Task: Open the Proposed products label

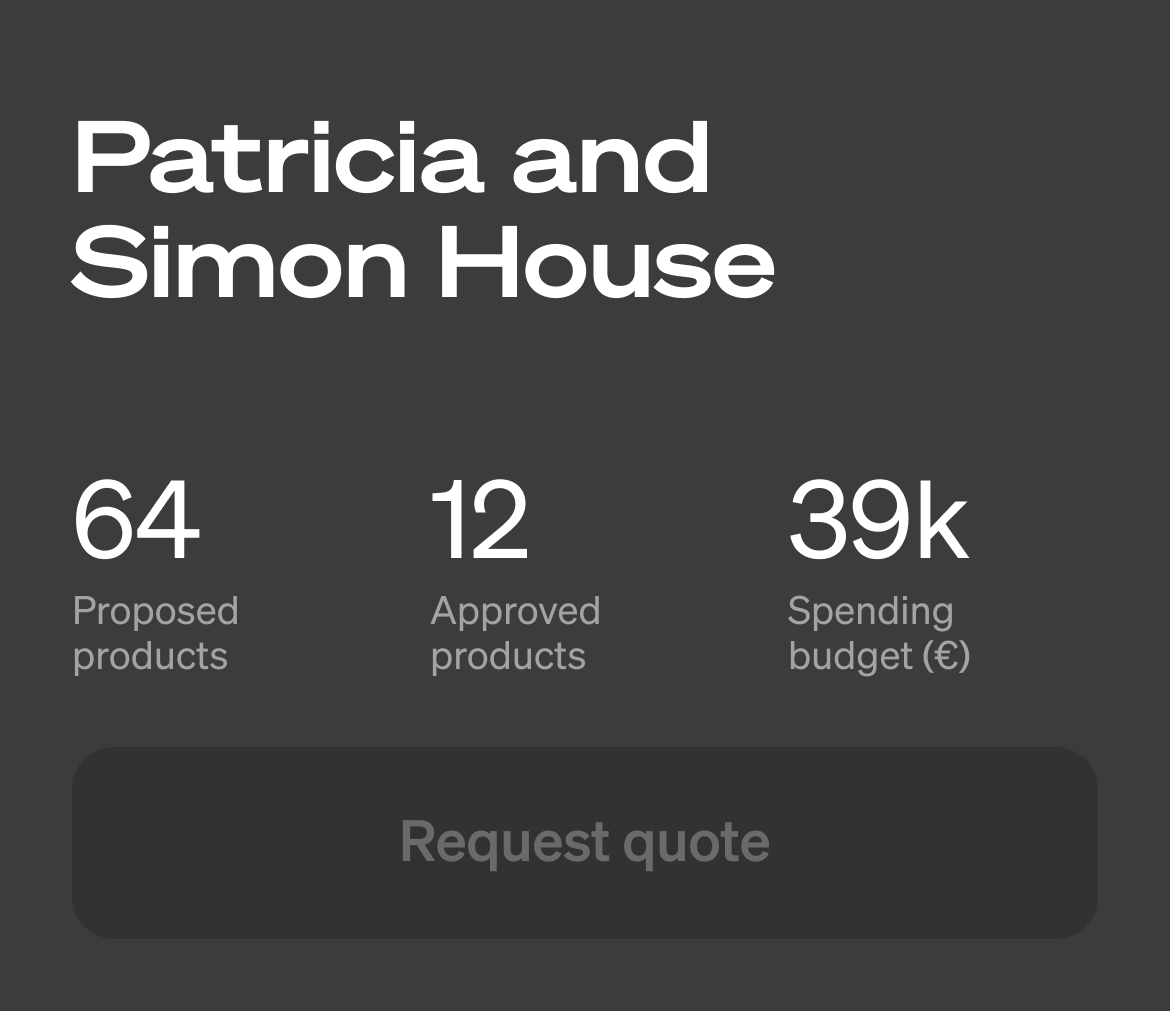Action: point(155,634)
